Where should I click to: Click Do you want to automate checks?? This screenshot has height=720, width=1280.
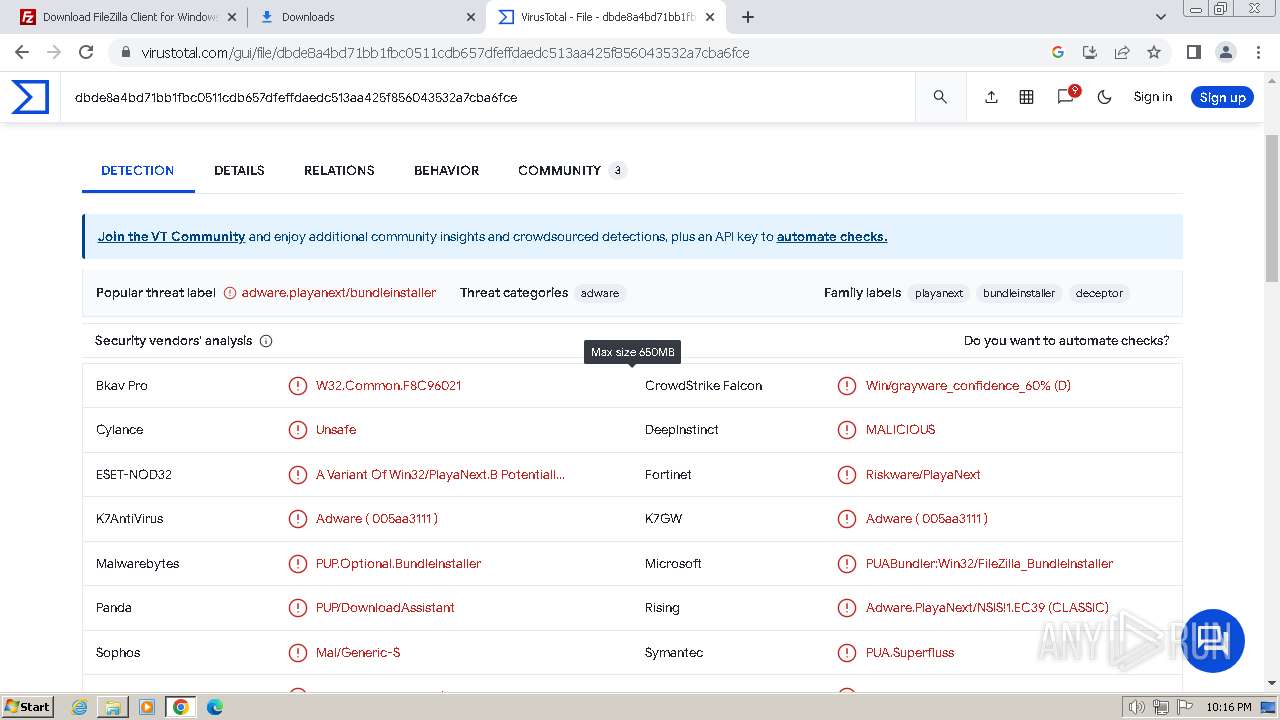(x=1066, y=341)
